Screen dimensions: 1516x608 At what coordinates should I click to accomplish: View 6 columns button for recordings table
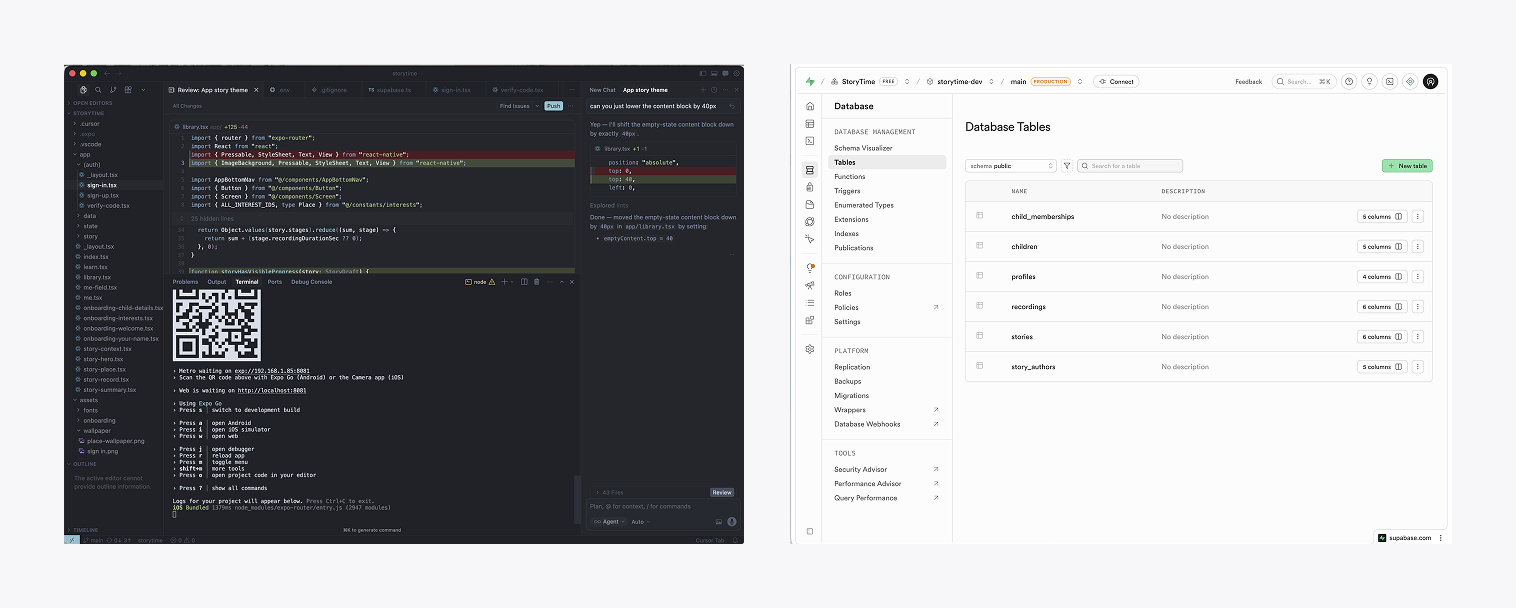click(x=1382, y=307)
